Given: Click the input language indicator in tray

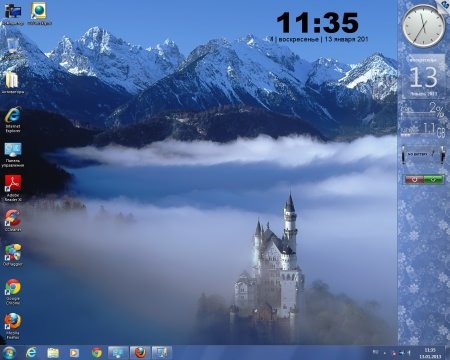Looking at the screenshot, I should tap(376, 352).
